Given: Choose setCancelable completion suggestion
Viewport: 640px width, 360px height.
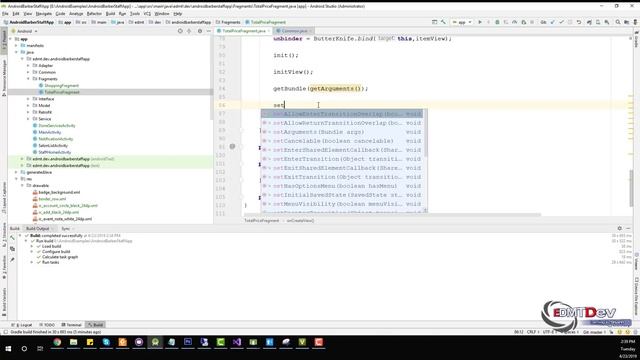Looking at the screenshot, I should 342,141.
